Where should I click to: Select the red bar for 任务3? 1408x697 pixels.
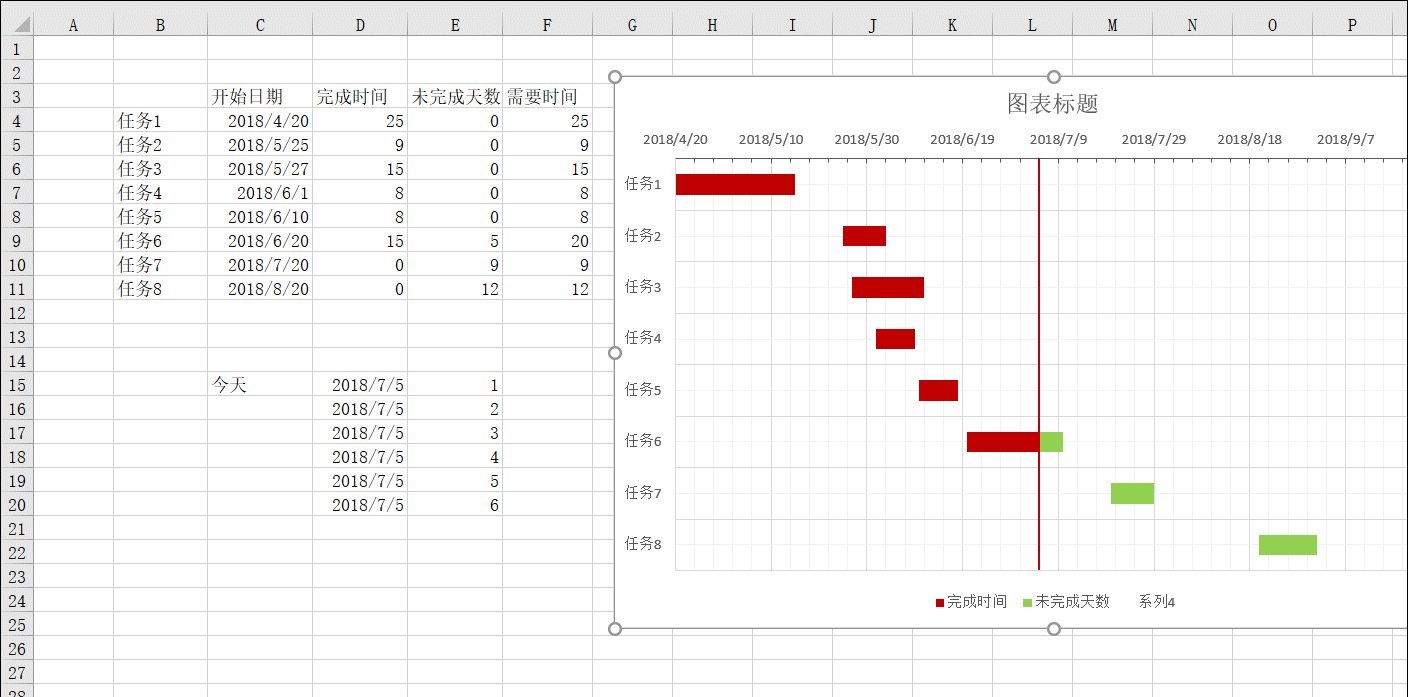888,287
